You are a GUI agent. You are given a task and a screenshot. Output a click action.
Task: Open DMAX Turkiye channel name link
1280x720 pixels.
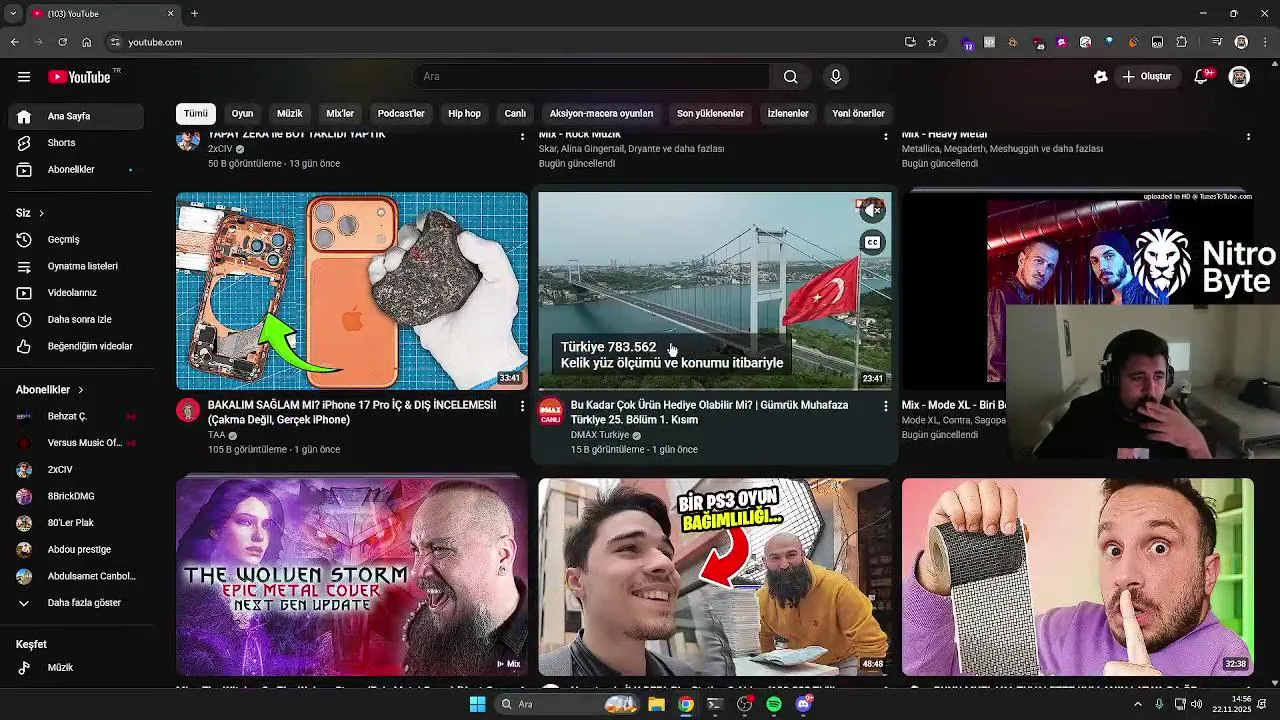600,435
